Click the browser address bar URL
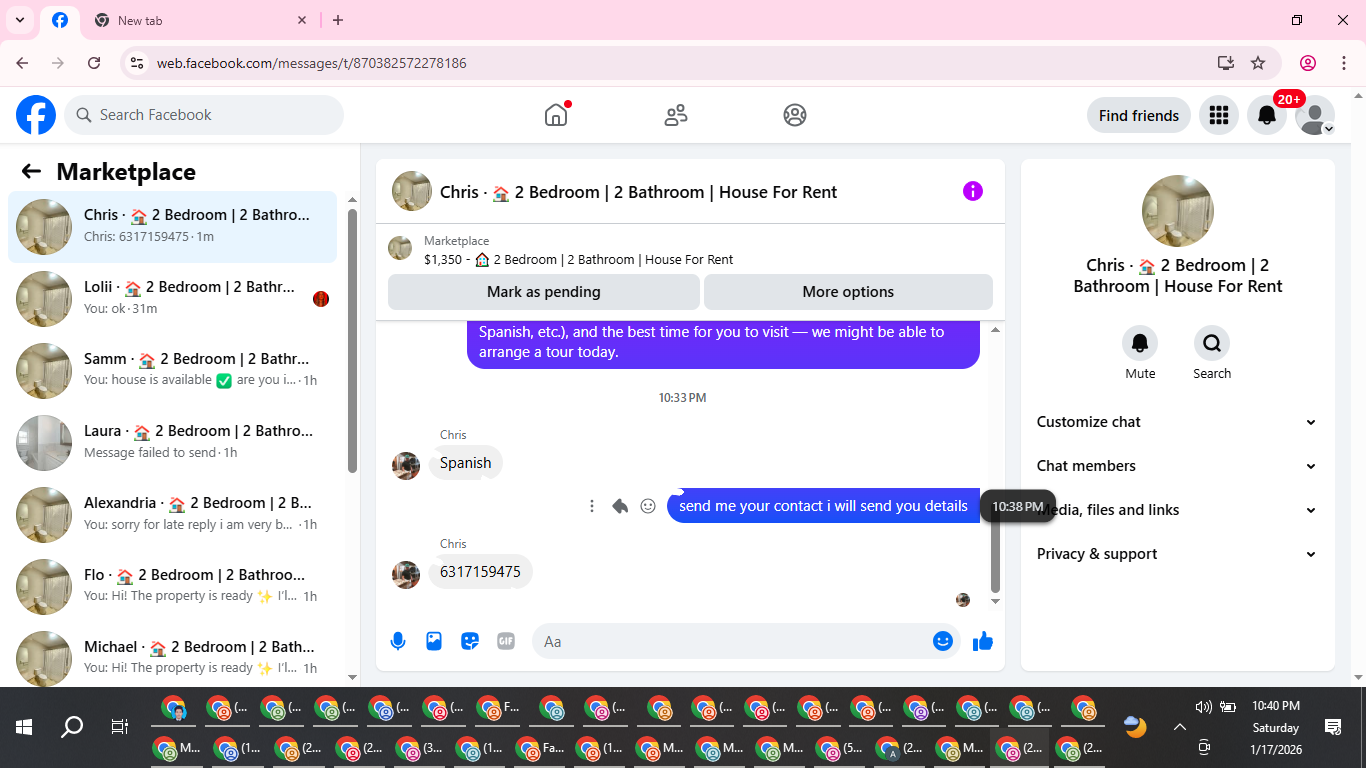 click(311, 63)
